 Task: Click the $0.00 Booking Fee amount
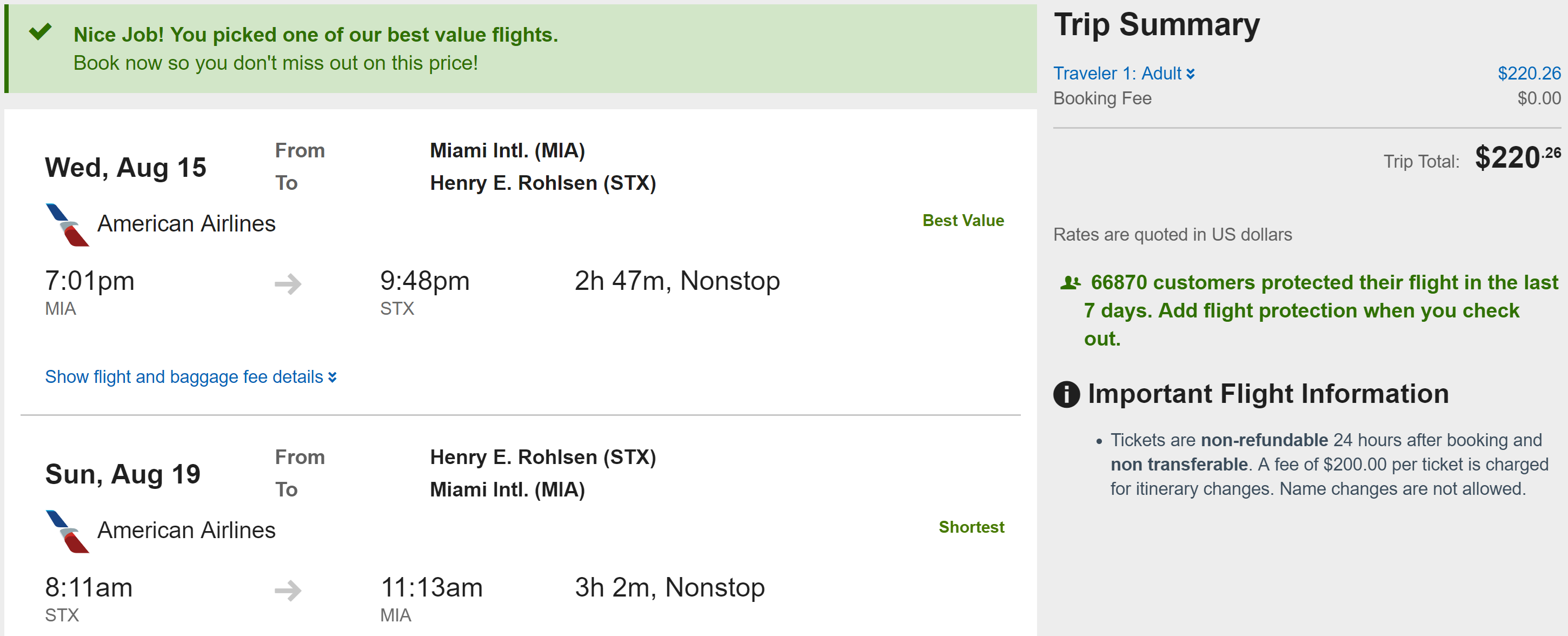(1538, 98)
